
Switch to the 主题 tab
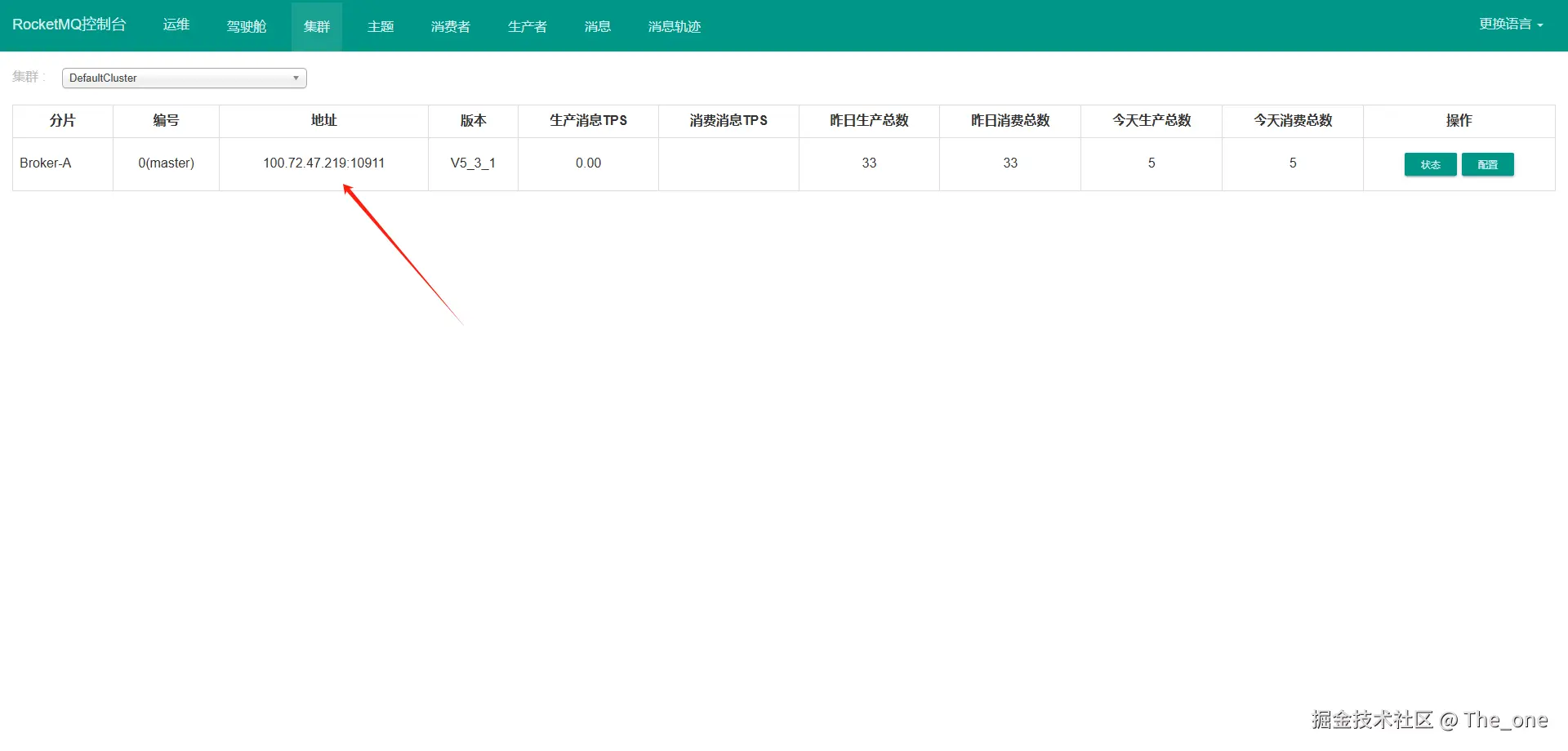pyautogui.click(x=381, y=26)
